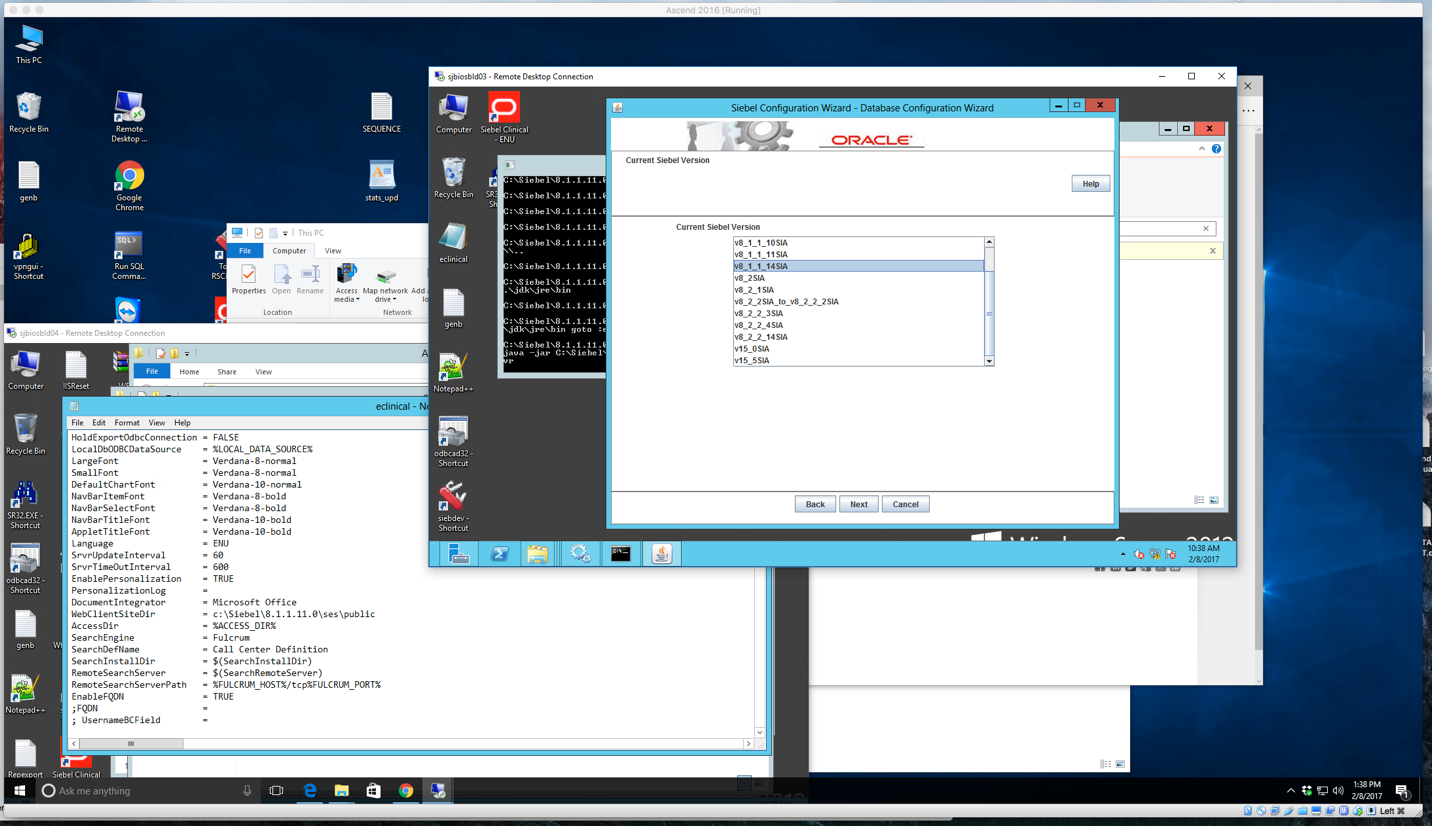Image resolution: width=1432 pixels, height=826 pixels.
Task: Open Microsoft Edge from host taskbar
Action: (310, 791)
